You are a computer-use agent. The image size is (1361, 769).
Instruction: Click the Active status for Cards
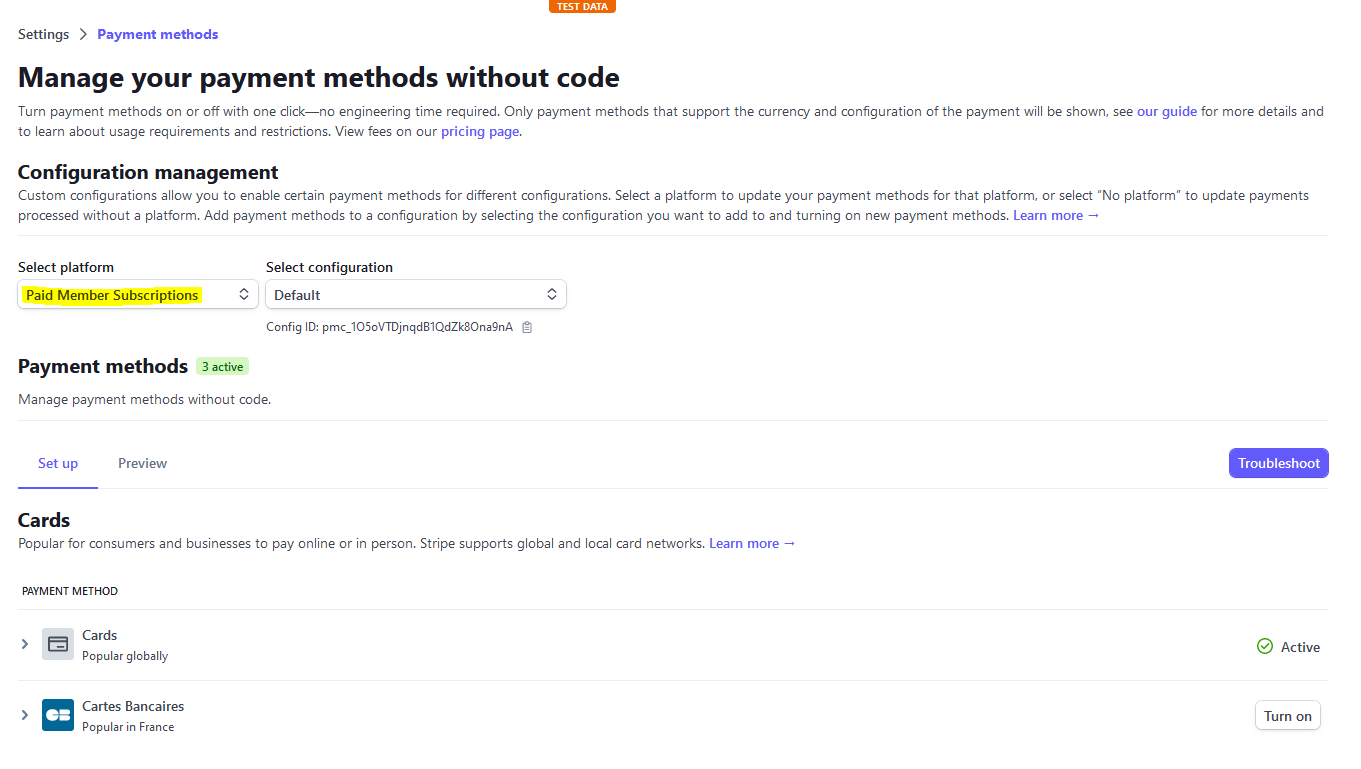click(1288, 647)
